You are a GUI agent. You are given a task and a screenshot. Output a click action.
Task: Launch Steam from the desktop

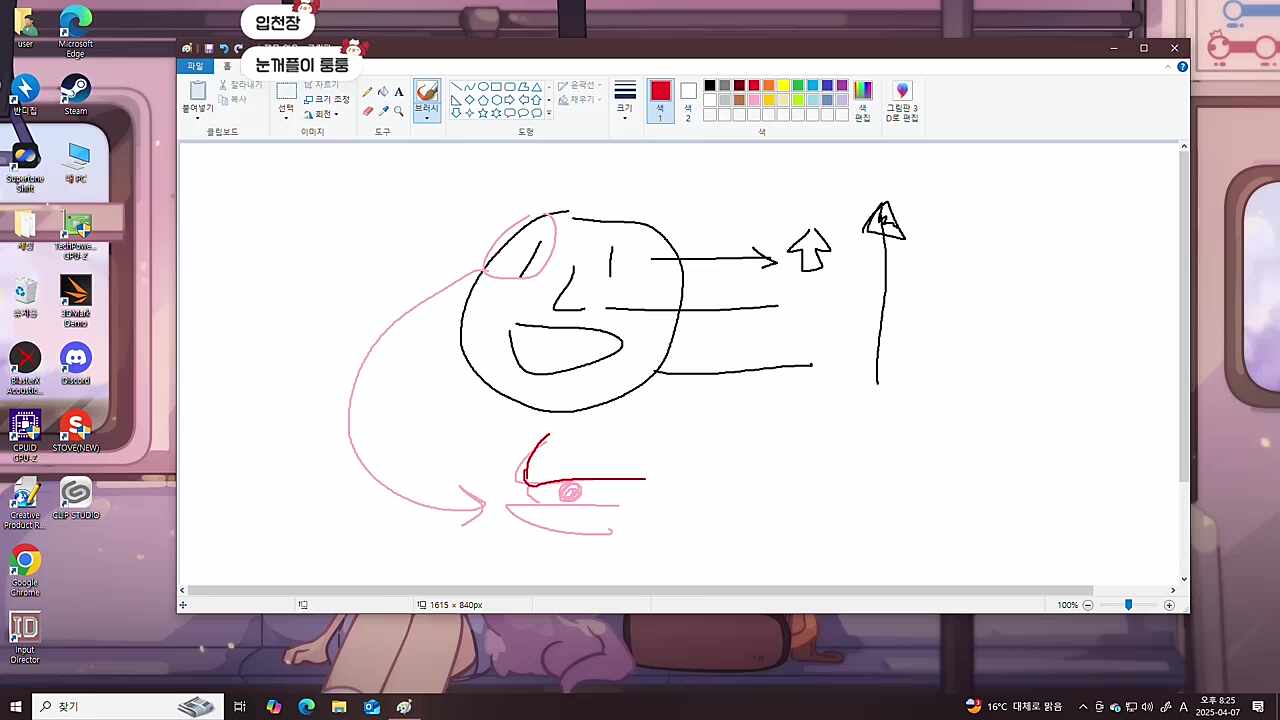tap(76, 95)
